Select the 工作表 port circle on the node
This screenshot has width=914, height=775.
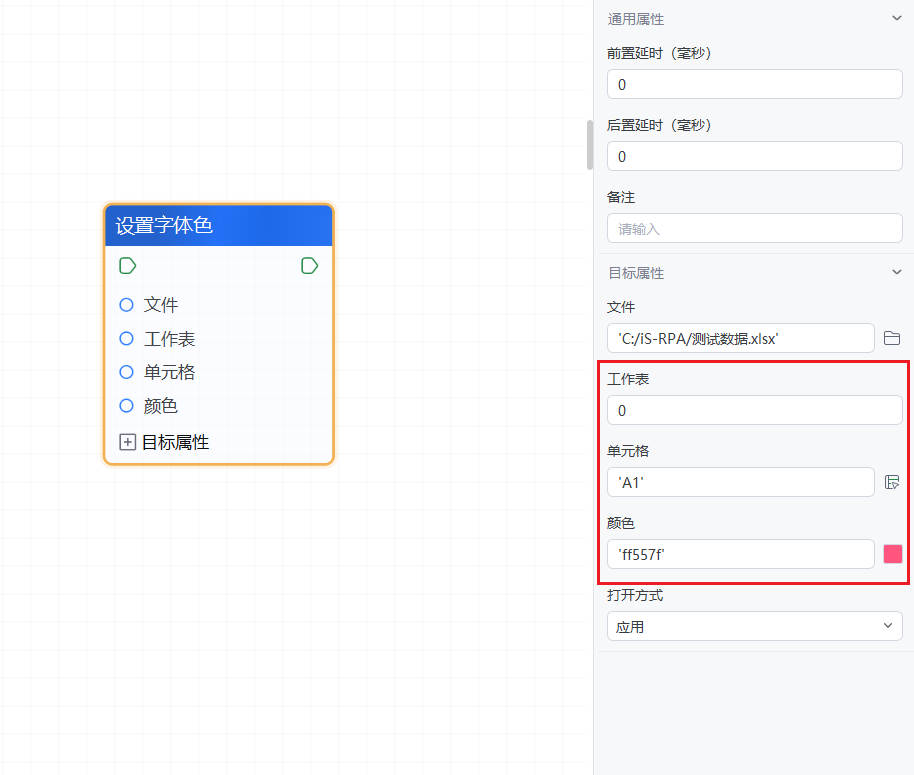tap(126, 339)
